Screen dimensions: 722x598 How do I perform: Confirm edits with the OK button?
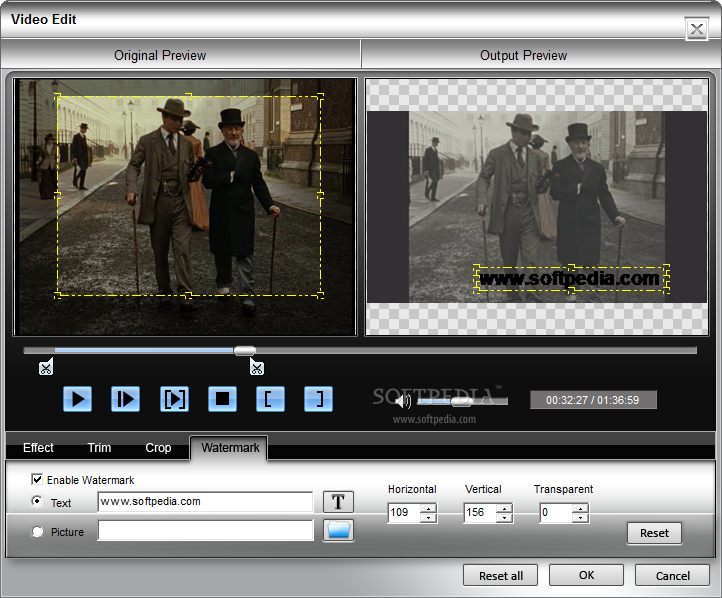click(x=586, y=575)
